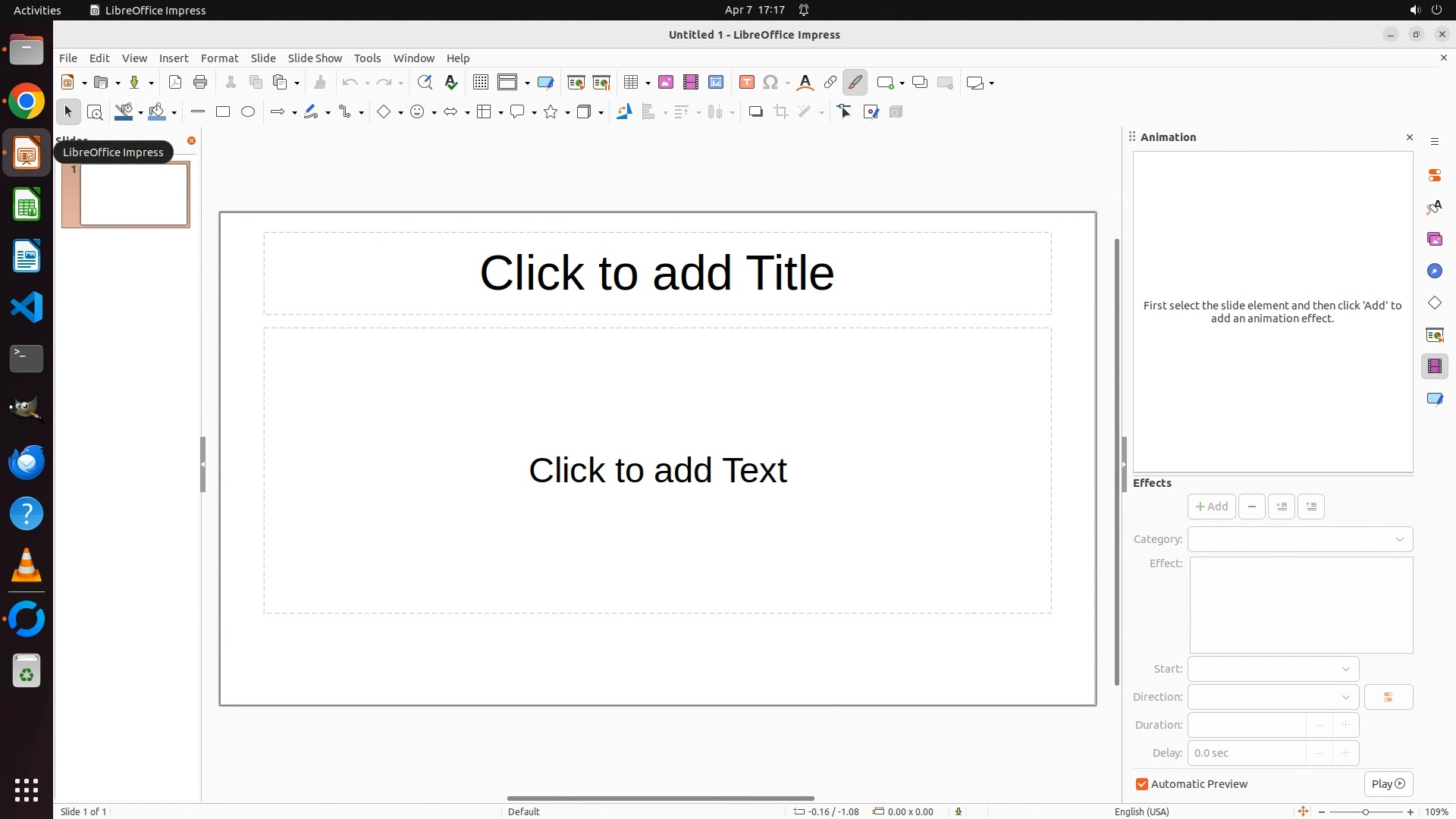Insert image using toolbar icon
The image size is (1456, 819).
(666, 83)
